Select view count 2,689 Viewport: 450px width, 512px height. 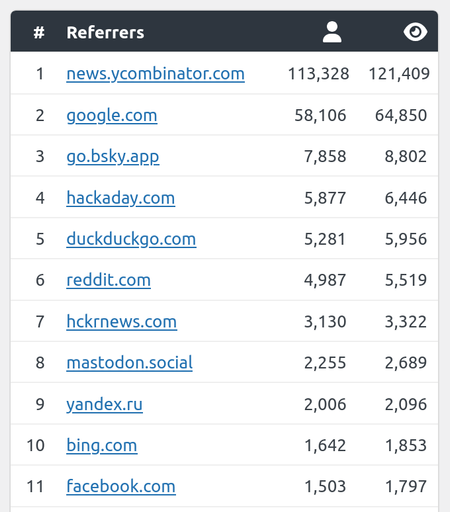pos(406,363)
